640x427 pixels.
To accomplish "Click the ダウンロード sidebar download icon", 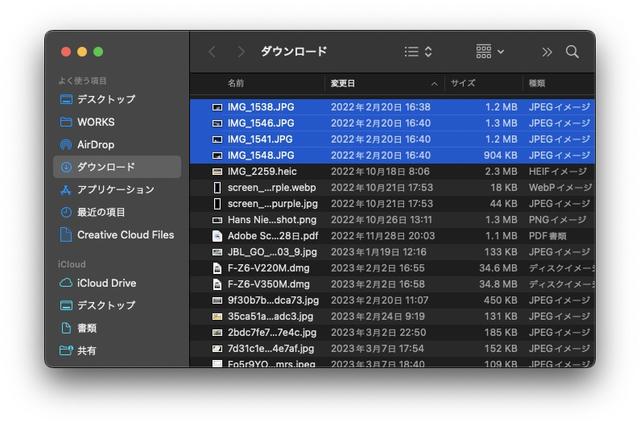I will click(x=66, y=167).
